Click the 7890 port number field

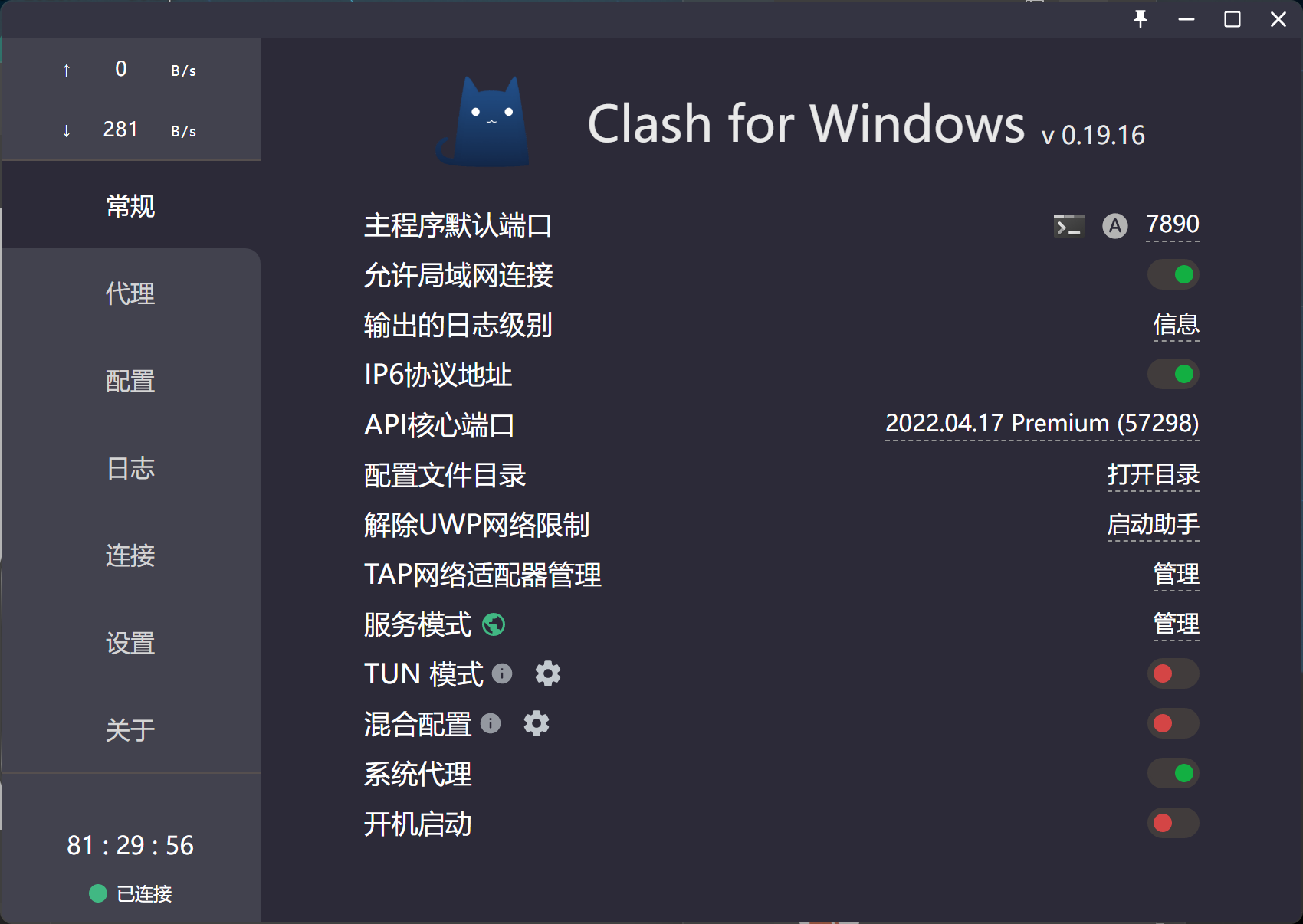pos(1172,224)
